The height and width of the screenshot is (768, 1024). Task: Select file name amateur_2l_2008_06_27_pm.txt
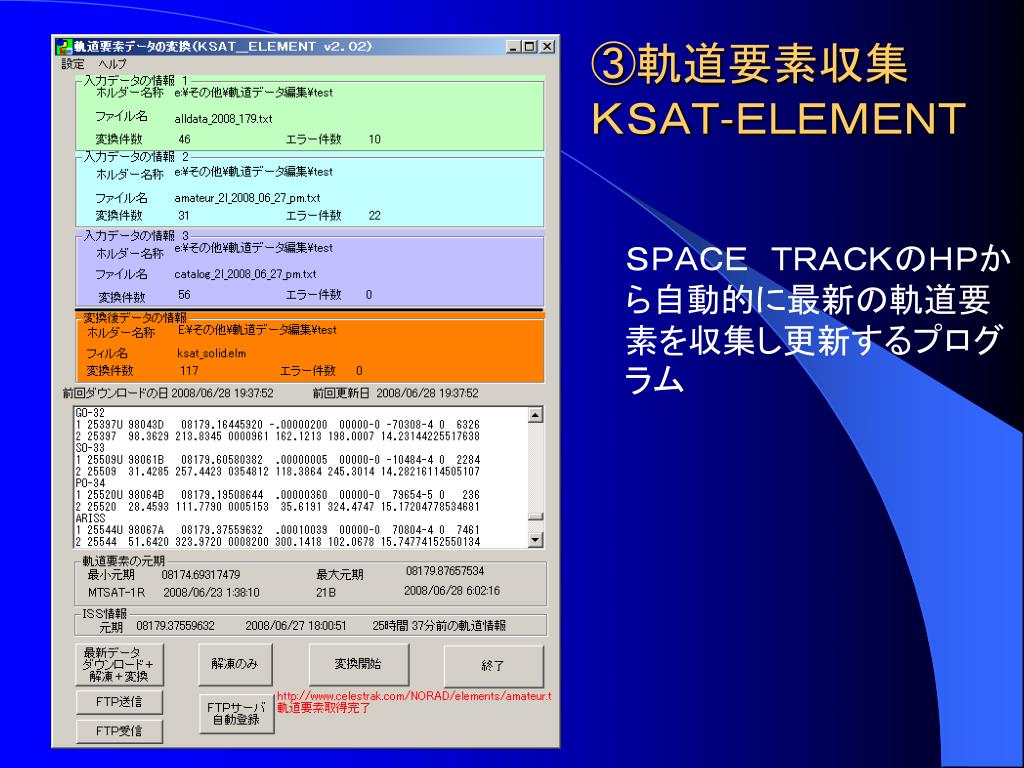pyautogui.click(x=247, y=198)
